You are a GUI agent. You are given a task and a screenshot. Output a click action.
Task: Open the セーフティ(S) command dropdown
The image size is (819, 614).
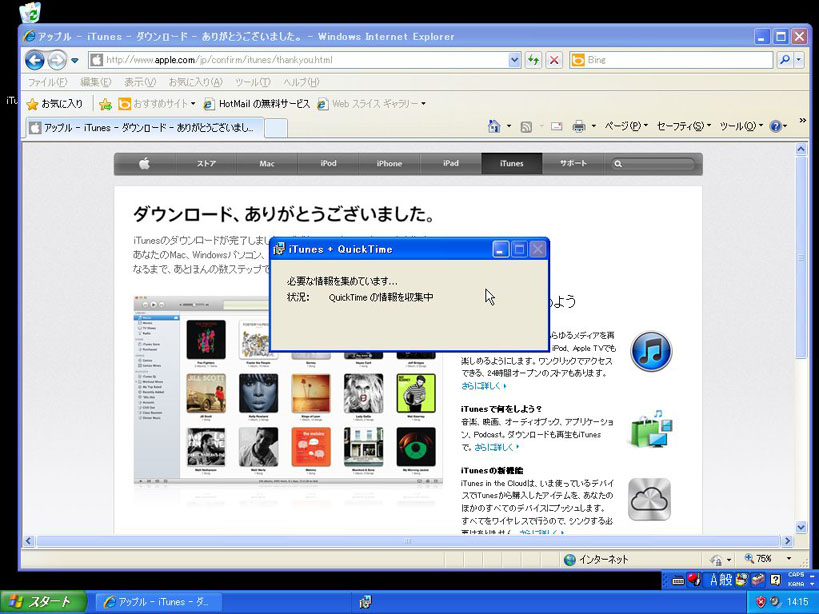tap(683, 126)
